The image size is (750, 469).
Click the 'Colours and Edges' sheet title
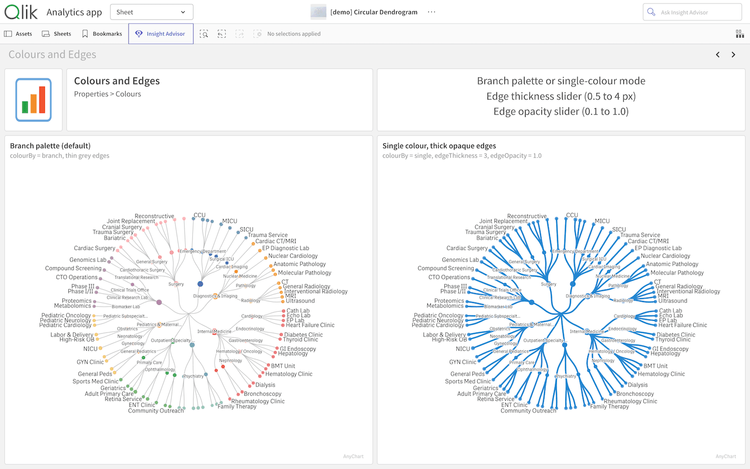[x=52, y=55]
